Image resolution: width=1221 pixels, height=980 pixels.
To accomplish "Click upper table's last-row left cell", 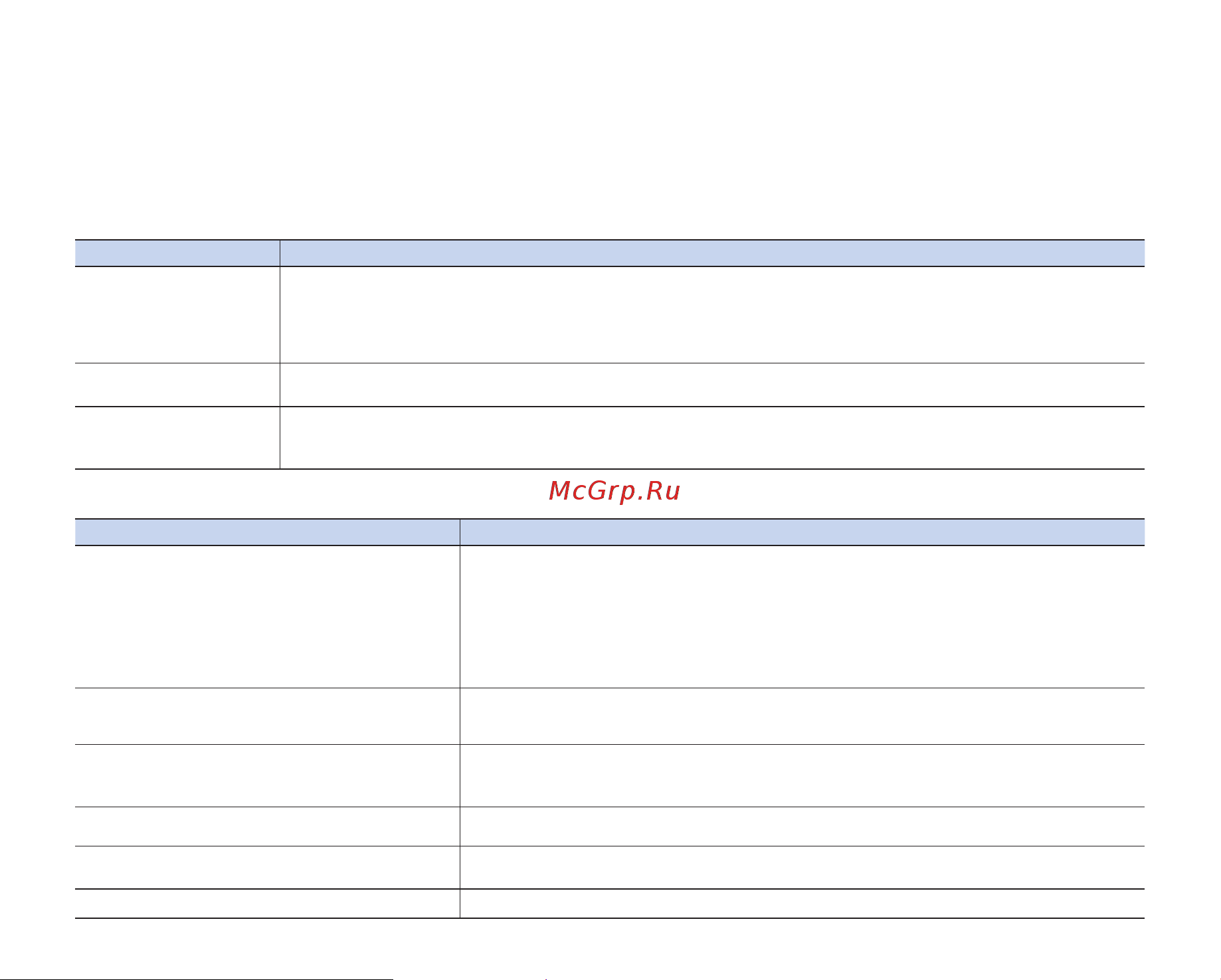I will point(177,438).
